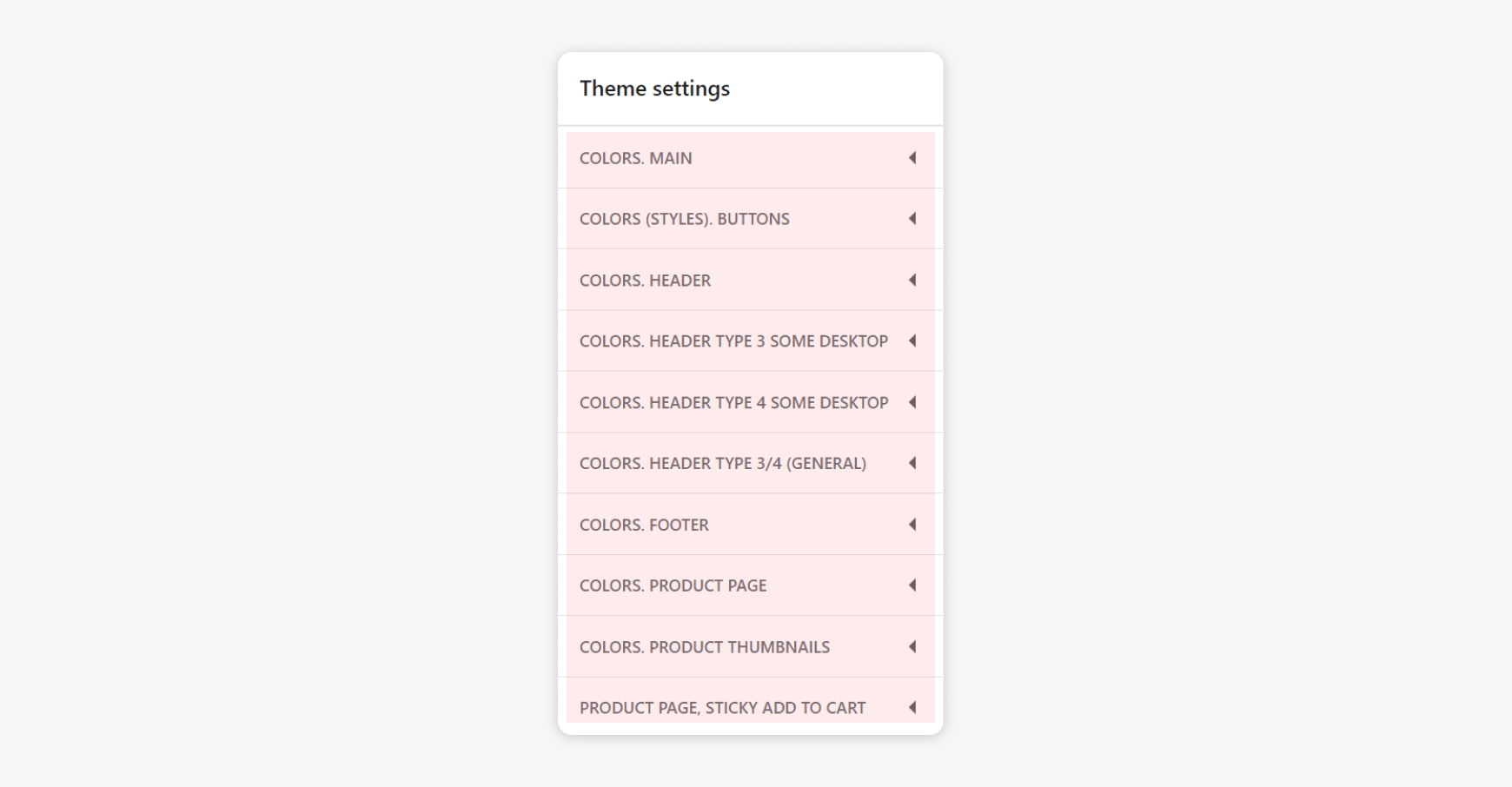Click arrow icon for Sticky Add To Cart
Viewport: 1512px width, 787px height.
(912, 708)
